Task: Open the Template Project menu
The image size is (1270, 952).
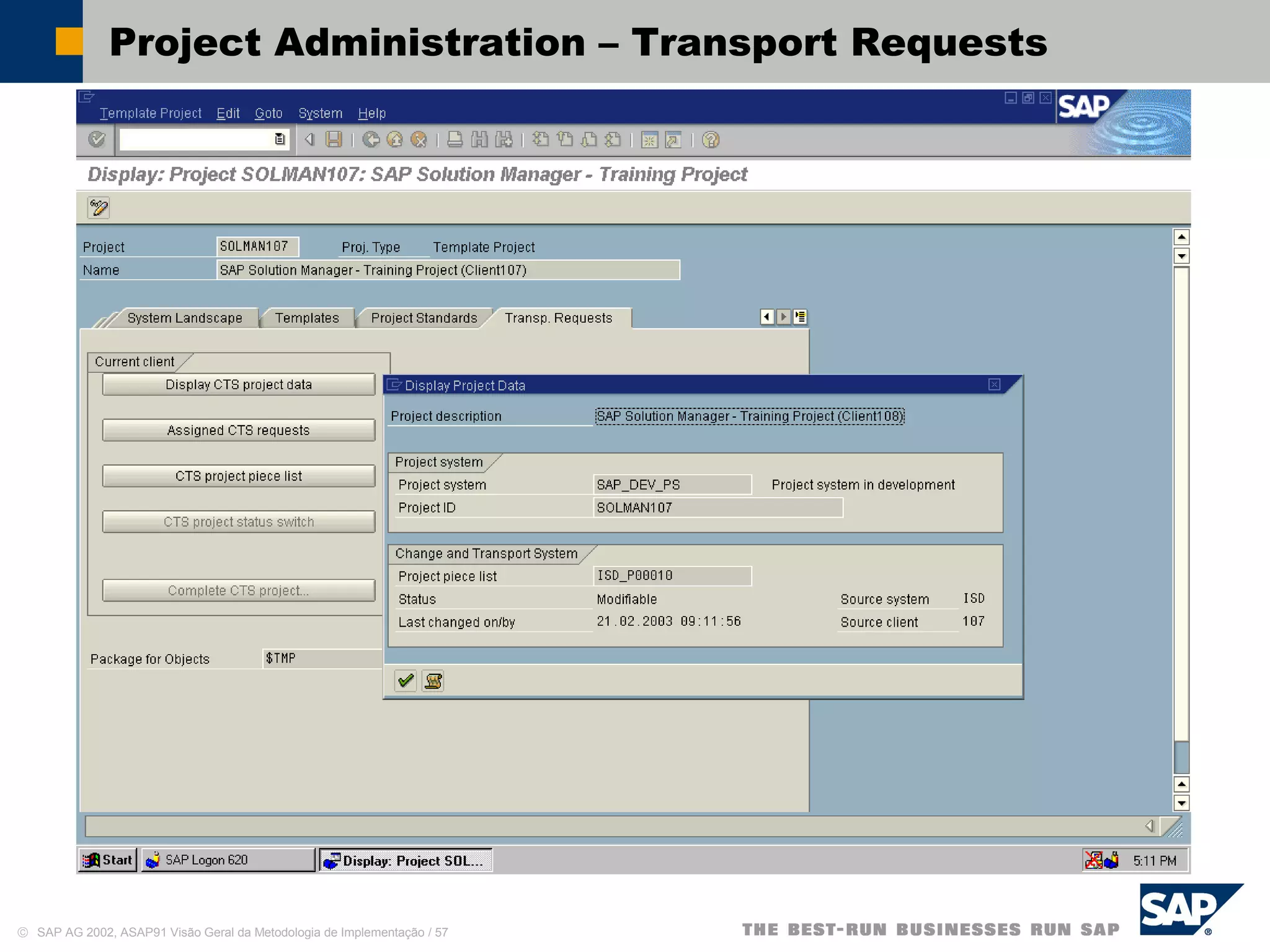Action: [150, 113]
